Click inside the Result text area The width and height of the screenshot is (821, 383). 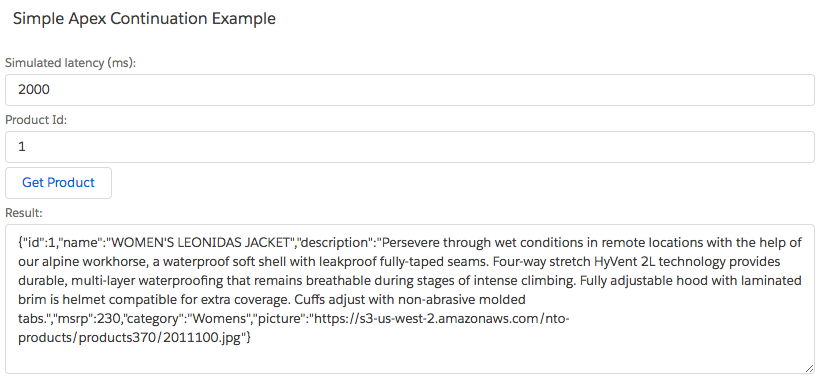point(409,299)
